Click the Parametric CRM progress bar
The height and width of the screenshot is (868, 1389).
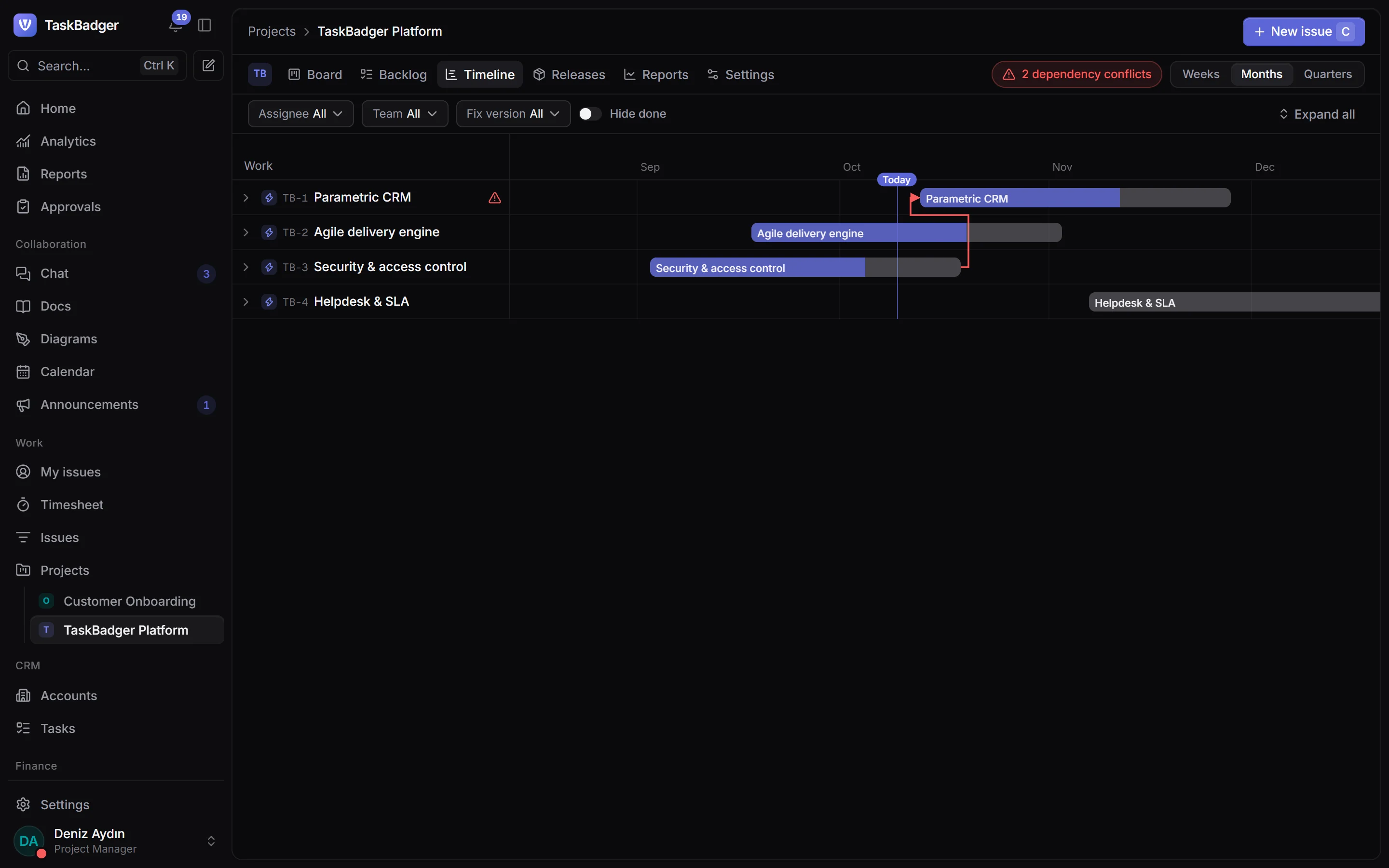point(1075,198)
